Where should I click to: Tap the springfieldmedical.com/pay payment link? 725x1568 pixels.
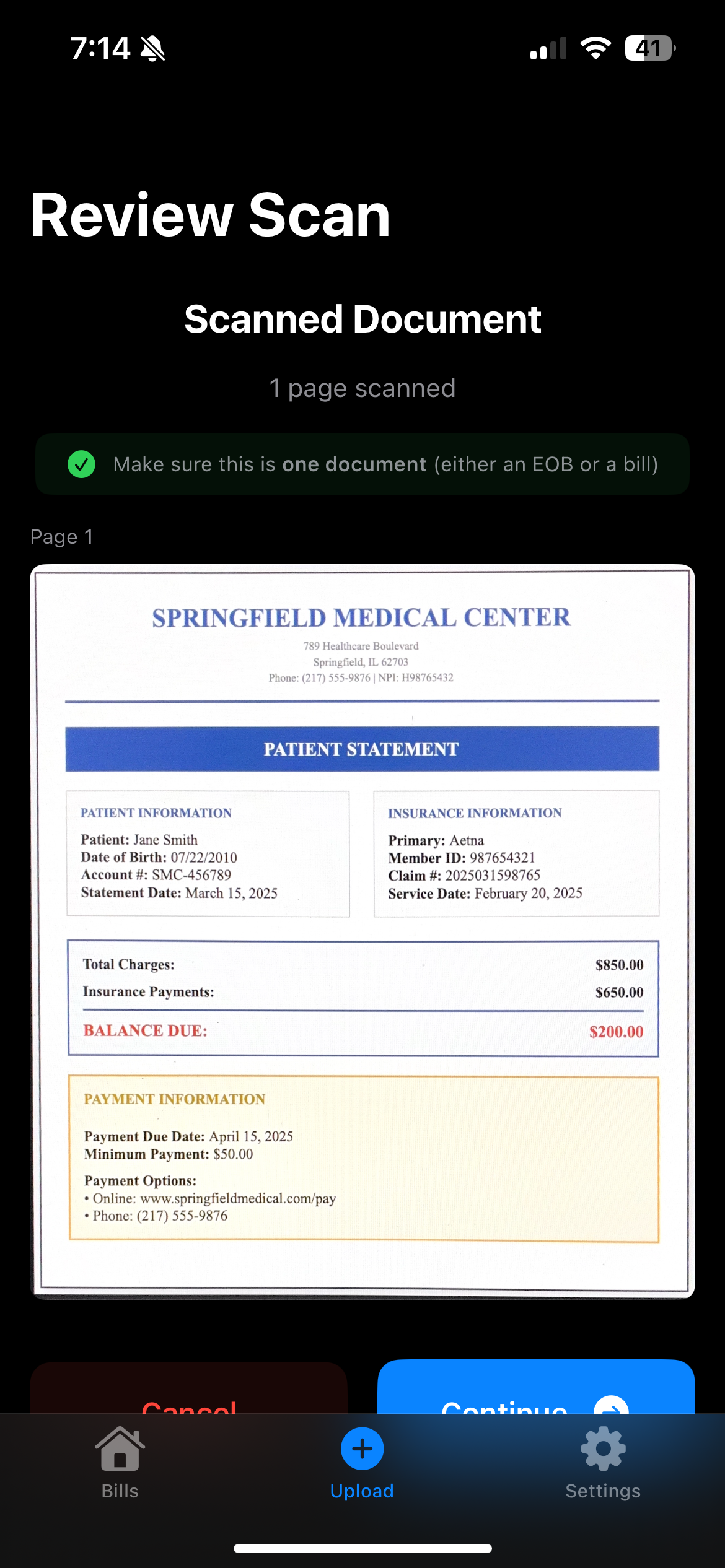pyautogui.click(x=237, y=1198)
